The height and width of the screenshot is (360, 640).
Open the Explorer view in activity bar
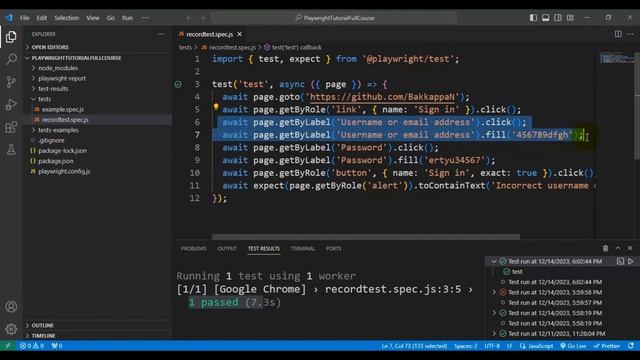[x=11, y=37]
